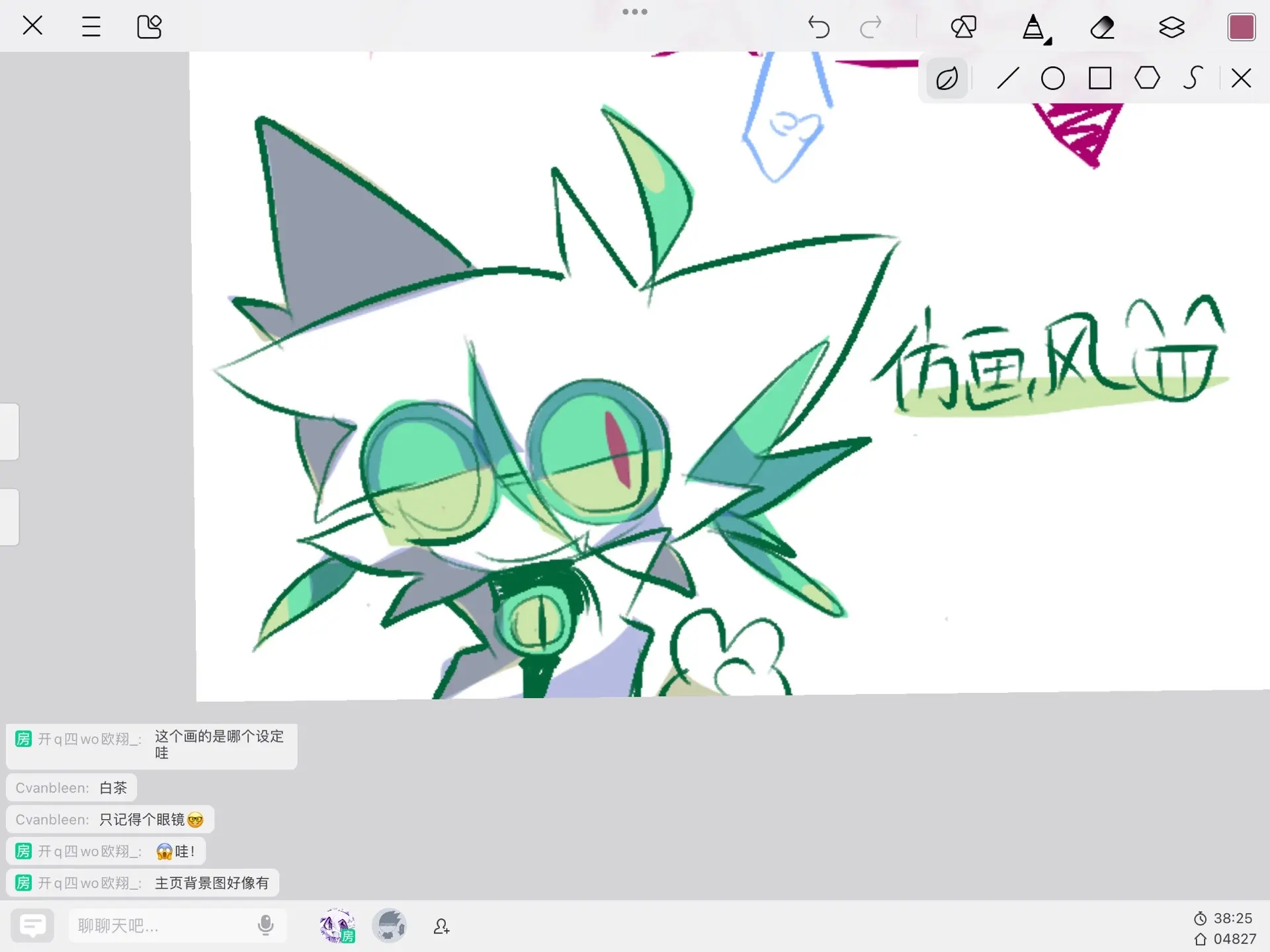Image resolution: width=1270 pixels, height=952 pixels.
Task: Expand the lower left side handle
Action: pyautogui.click(x=9, y=517)
